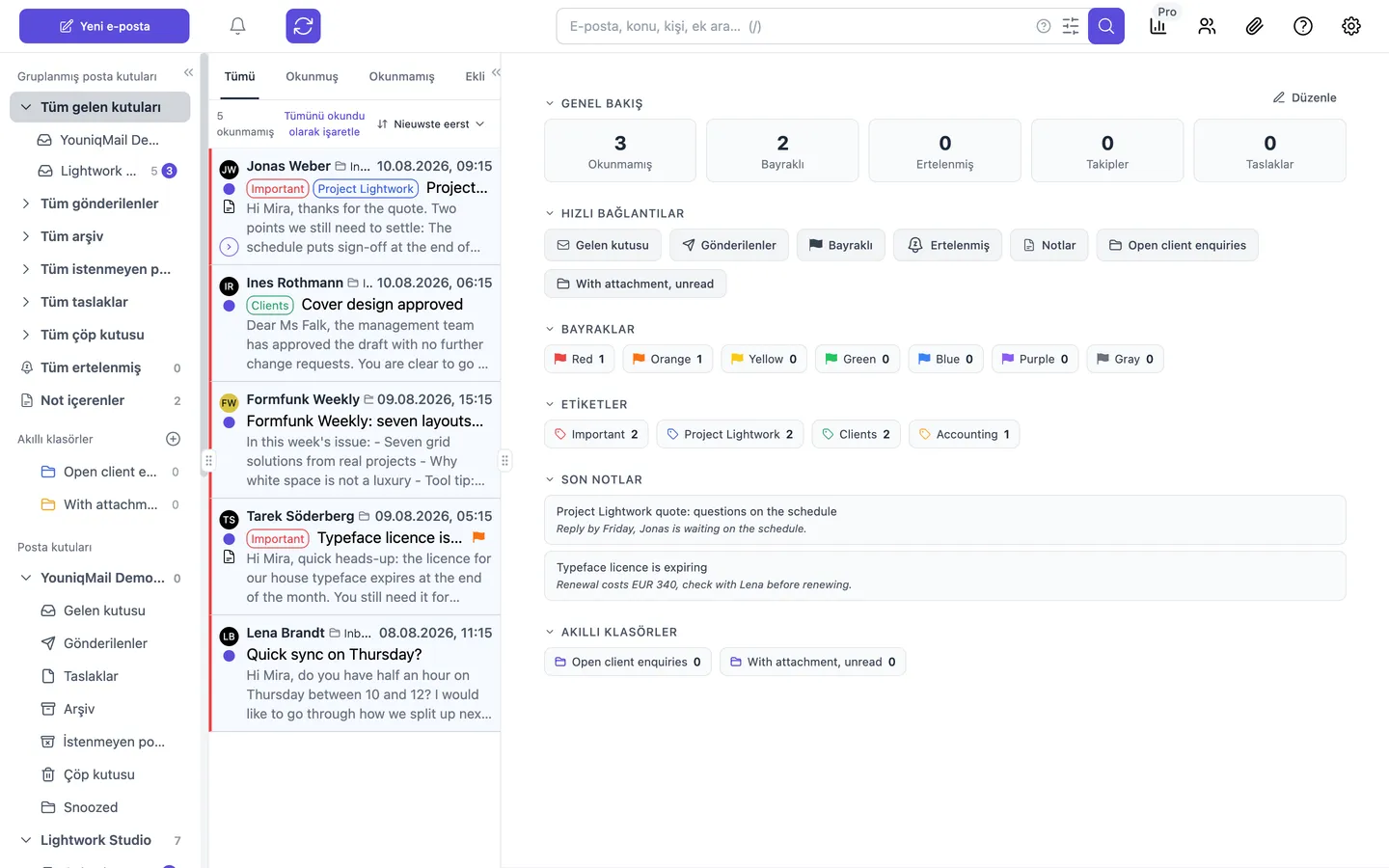Collapse the message list panel
Viewport: 1389px width, 868px height.
pyautogui.click(x=496, y=72)
